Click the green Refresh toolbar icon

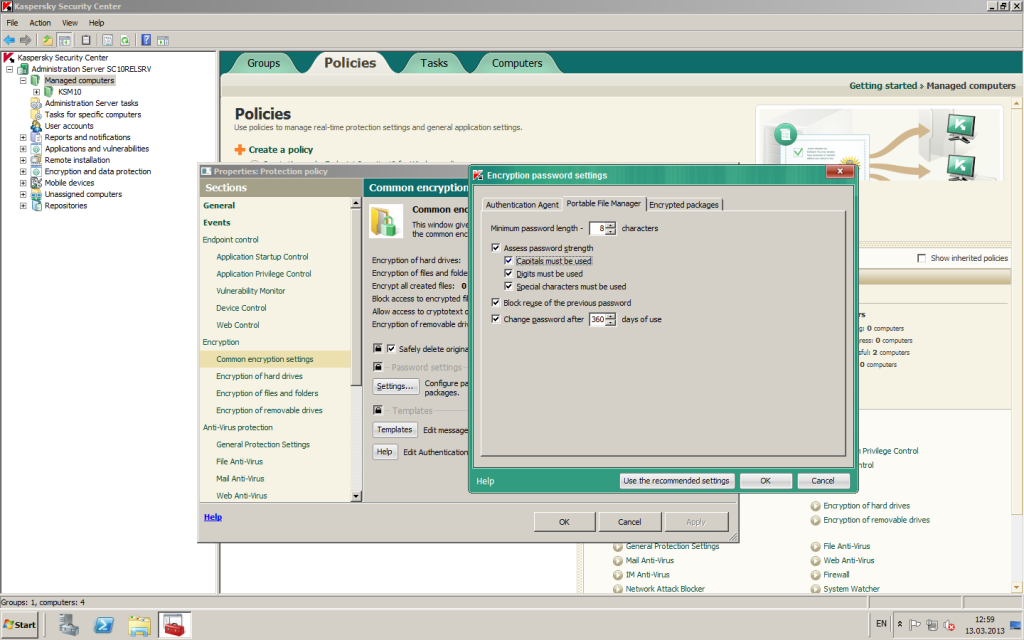(x=124, y=40)
